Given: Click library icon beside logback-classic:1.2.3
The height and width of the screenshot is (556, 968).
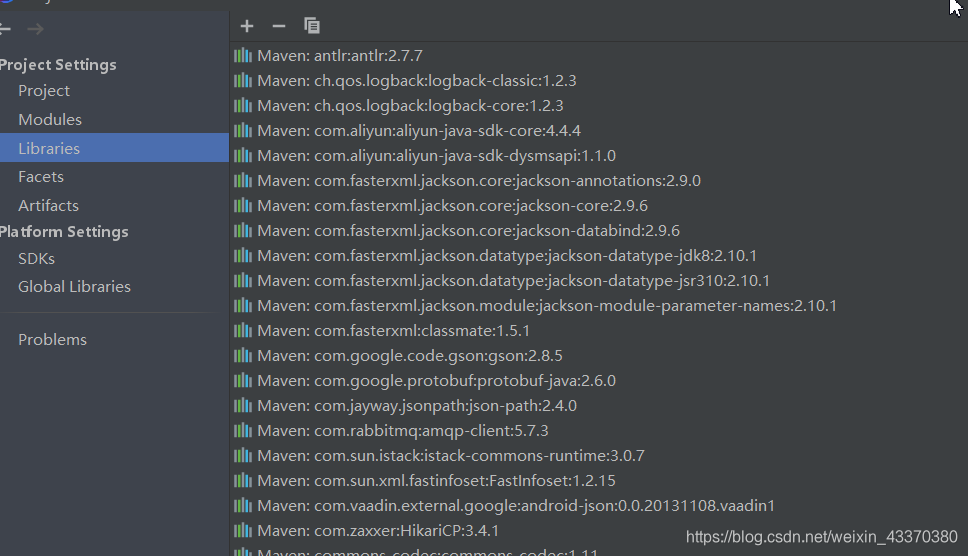Looking at the screenshot, I should (243, 80).
